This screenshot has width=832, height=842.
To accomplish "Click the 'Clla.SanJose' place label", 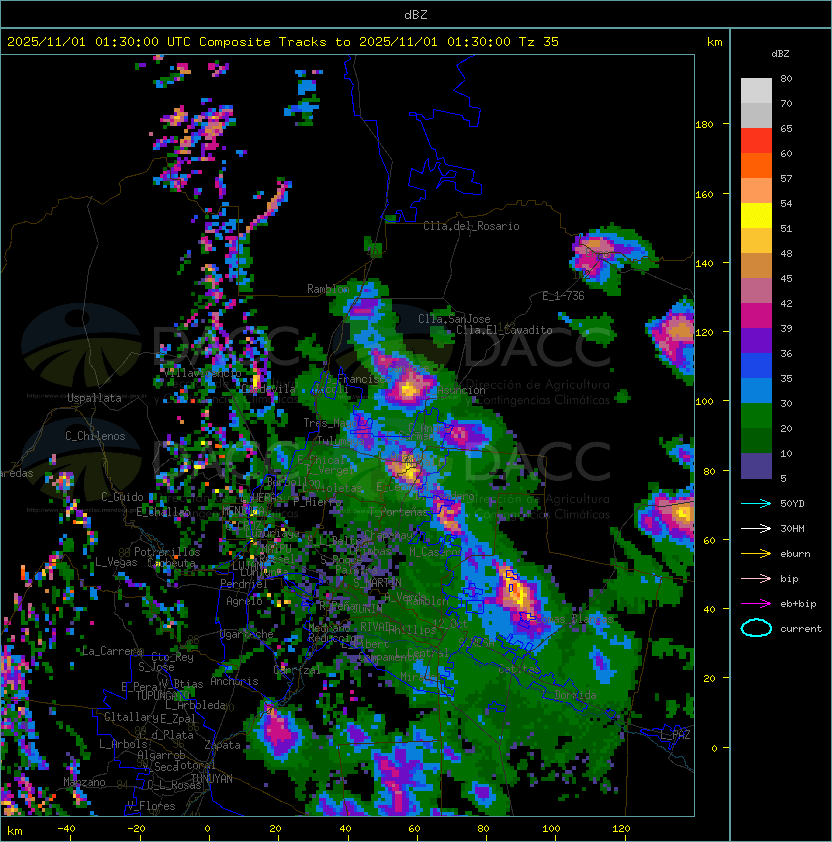I will pyautogui.click(x=454, y=319).
